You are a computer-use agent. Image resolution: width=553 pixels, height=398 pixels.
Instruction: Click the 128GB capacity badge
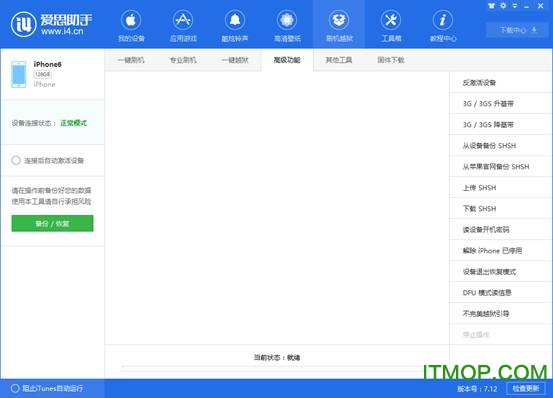coord(43,74)
